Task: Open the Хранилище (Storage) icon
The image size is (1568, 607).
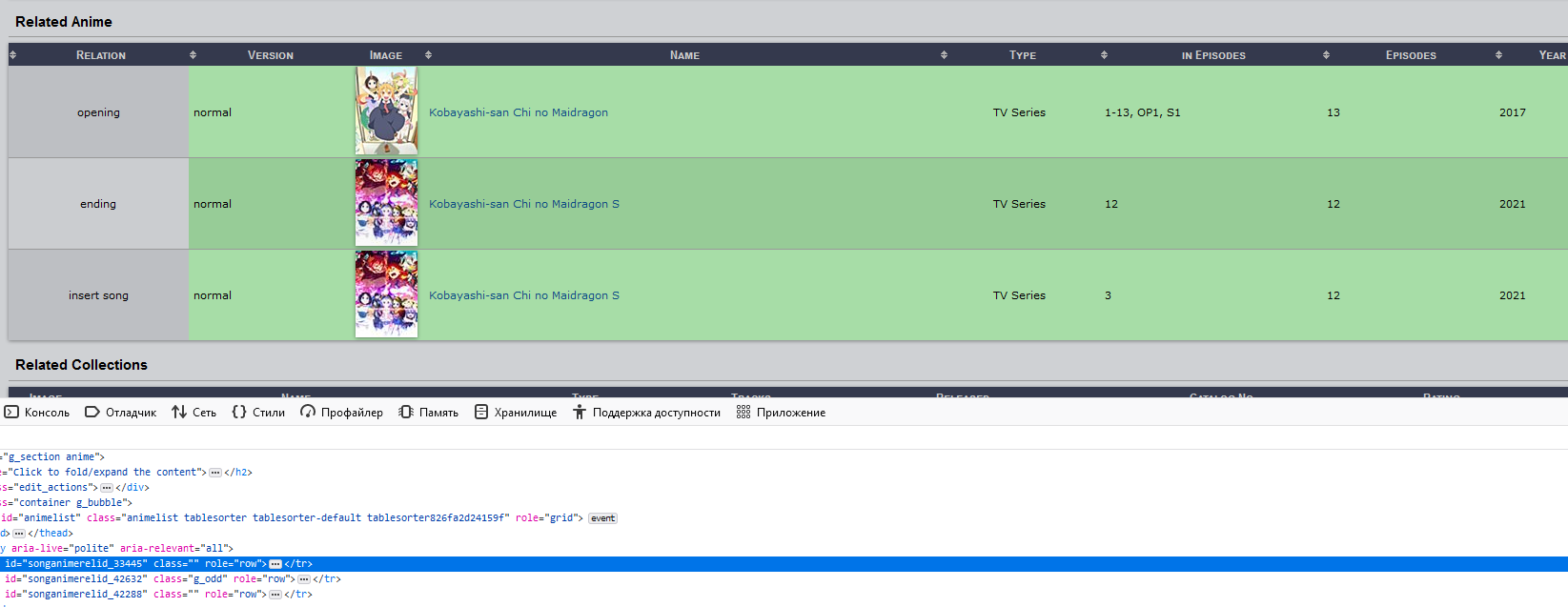Action: (x=481, y=412)
